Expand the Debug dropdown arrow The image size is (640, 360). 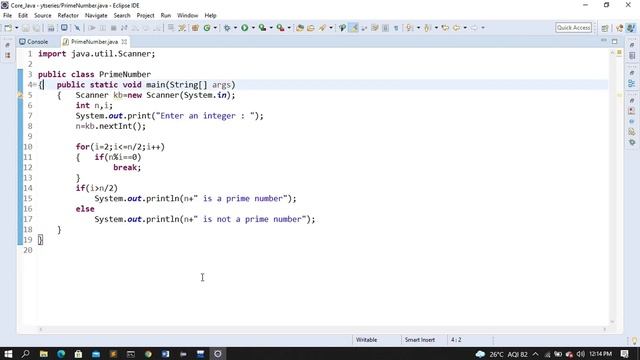[235, 28]
